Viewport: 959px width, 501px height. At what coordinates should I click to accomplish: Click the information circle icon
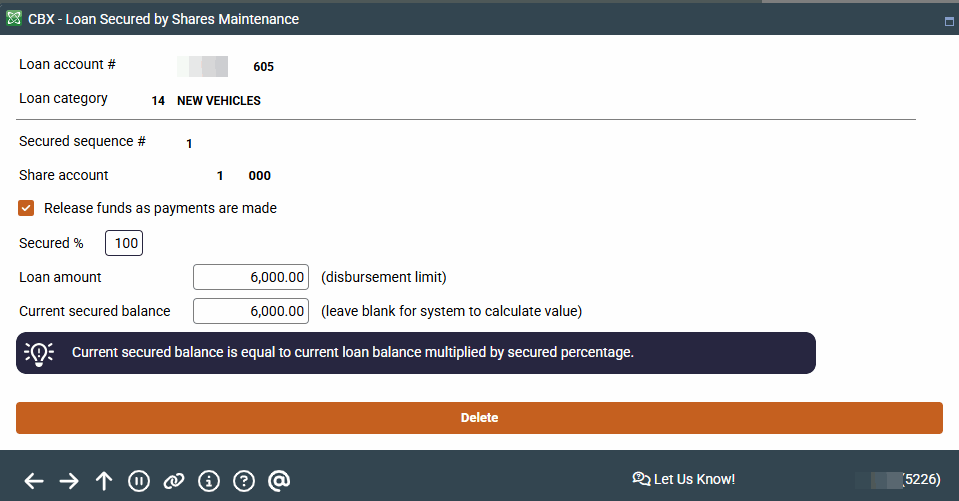coord(209,481)
